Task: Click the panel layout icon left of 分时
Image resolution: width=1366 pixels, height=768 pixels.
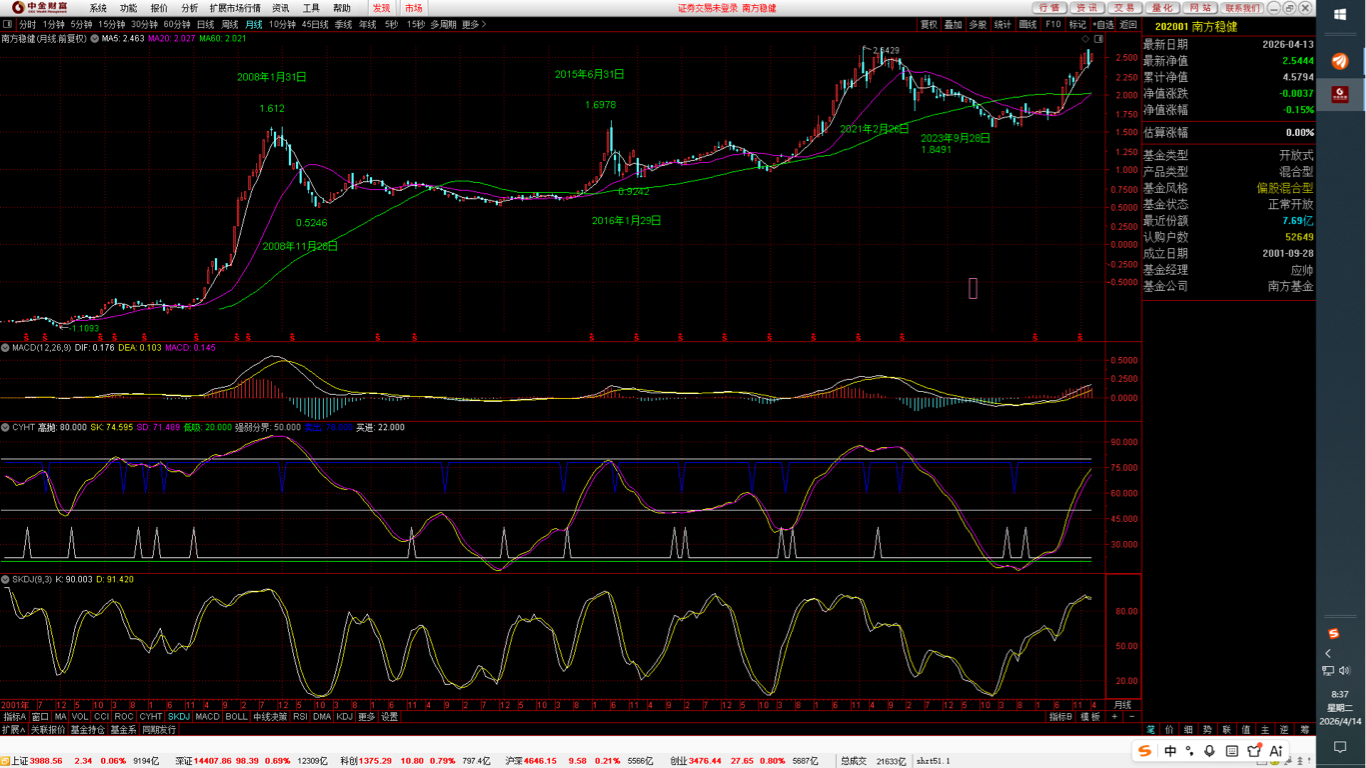Action: (9, 24)
